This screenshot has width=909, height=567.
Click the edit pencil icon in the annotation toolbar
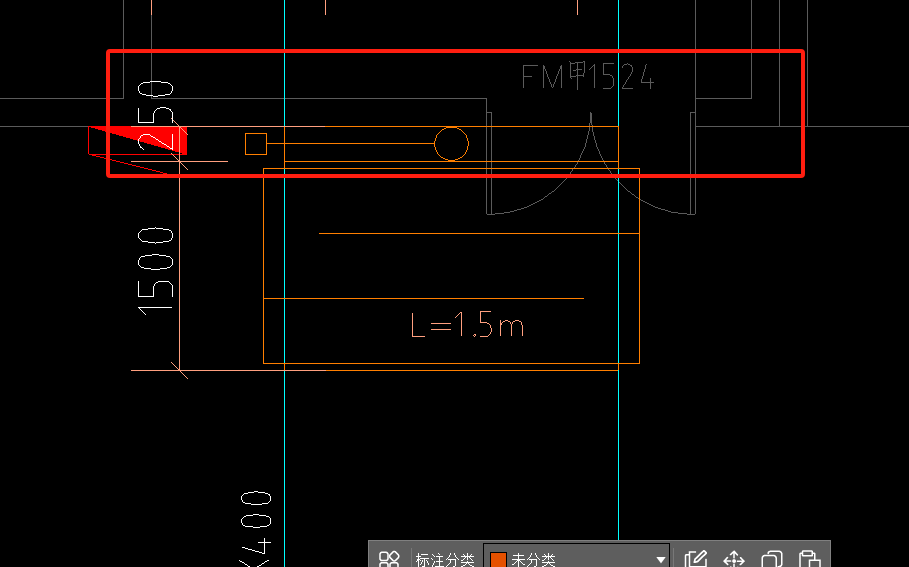(x=696, y=559)
